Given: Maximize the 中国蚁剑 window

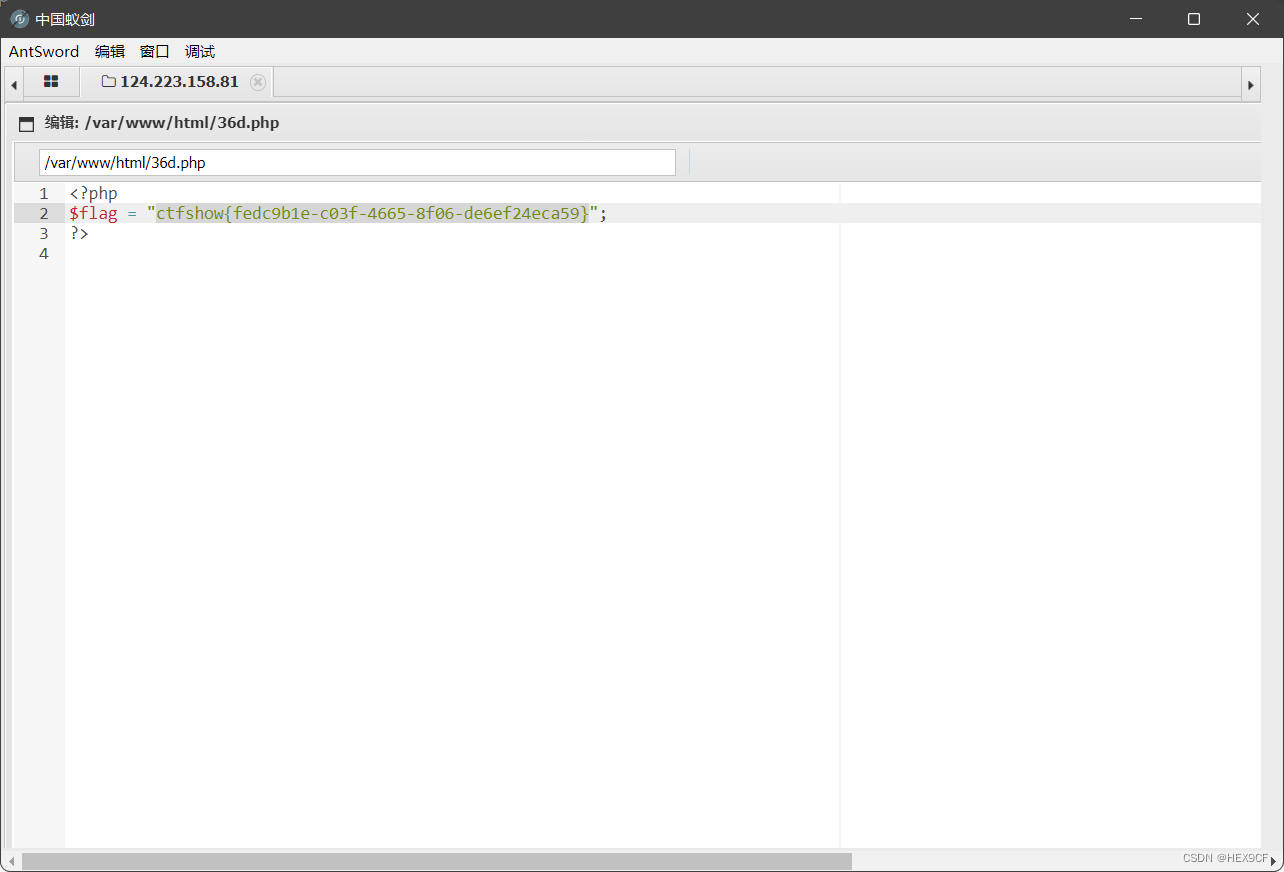Looking at the screenshot, I should (x=1194, y=19).
